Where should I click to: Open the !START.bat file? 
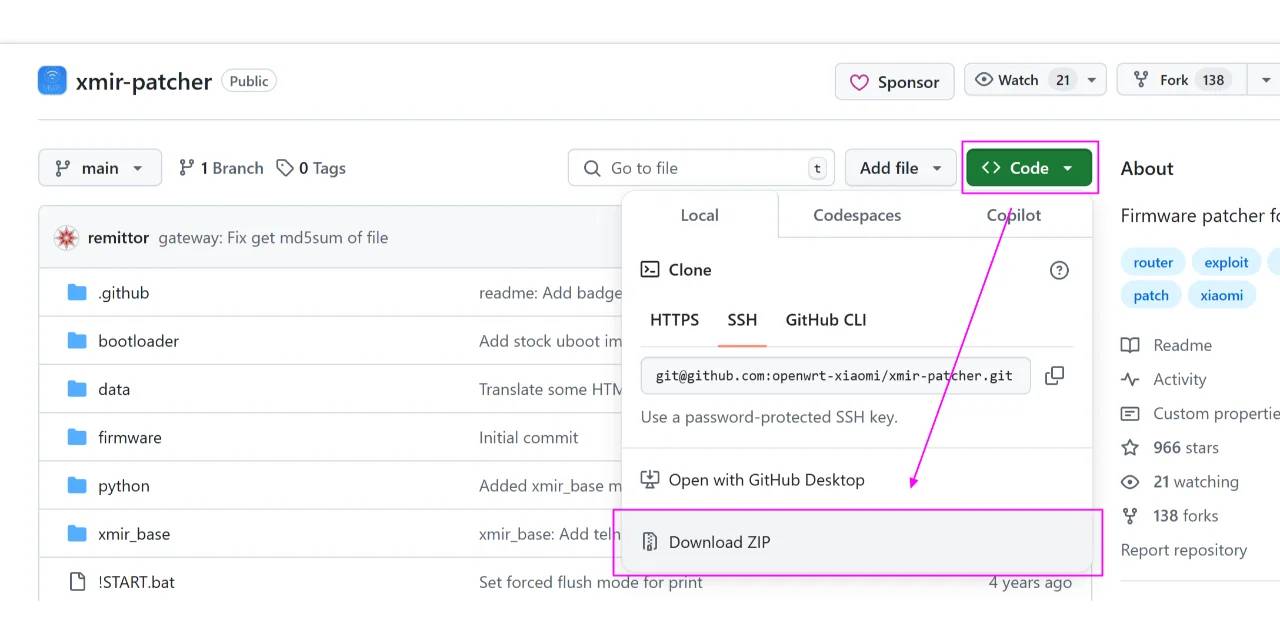click(x=136, y=582)
